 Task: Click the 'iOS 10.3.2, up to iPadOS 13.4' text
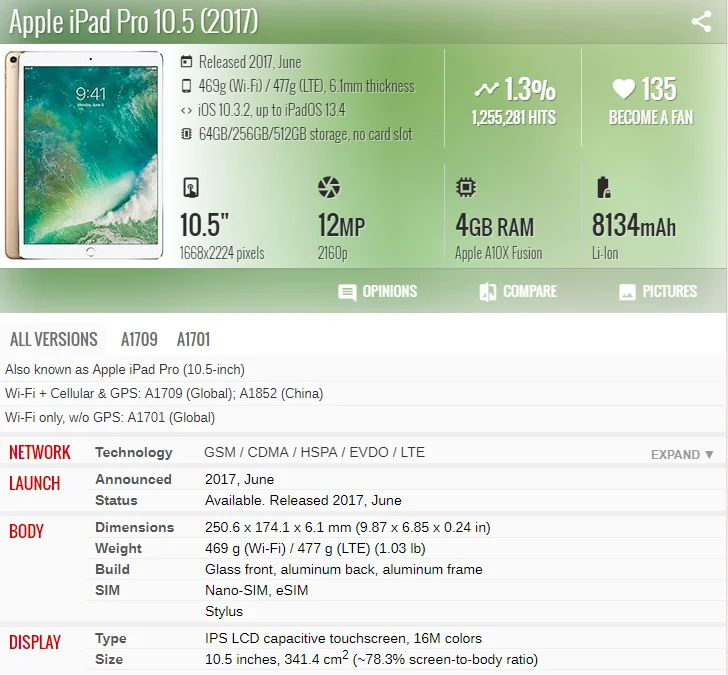[x=272, y=110]
